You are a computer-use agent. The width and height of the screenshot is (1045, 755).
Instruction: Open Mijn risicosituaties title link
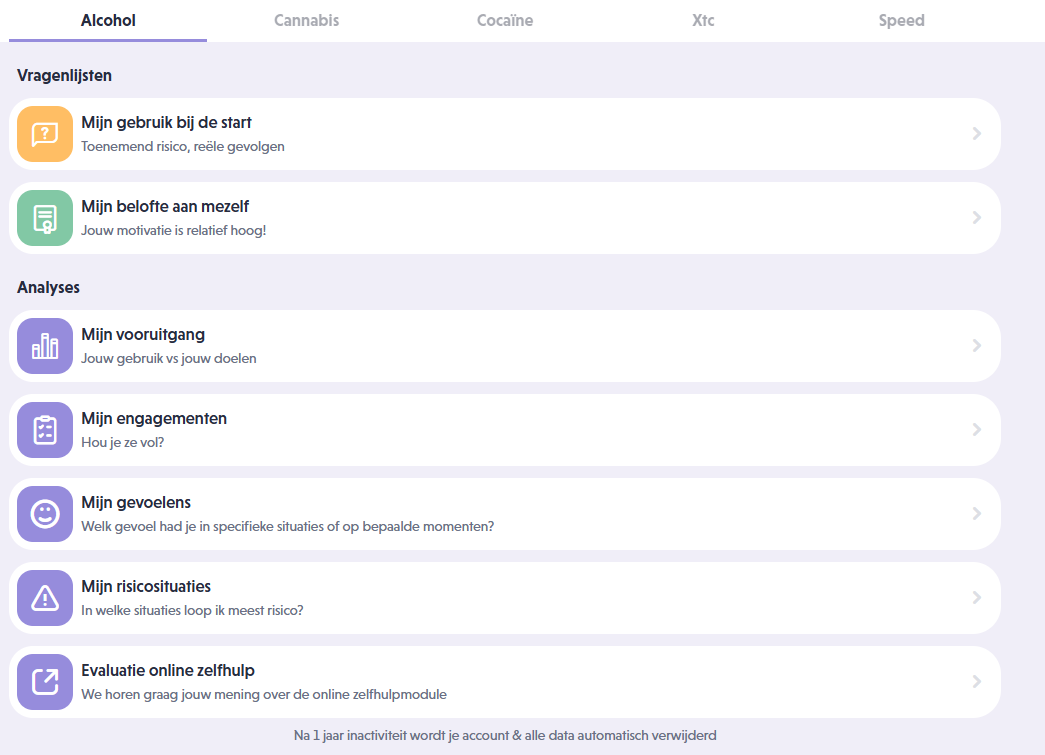[146, 586]
